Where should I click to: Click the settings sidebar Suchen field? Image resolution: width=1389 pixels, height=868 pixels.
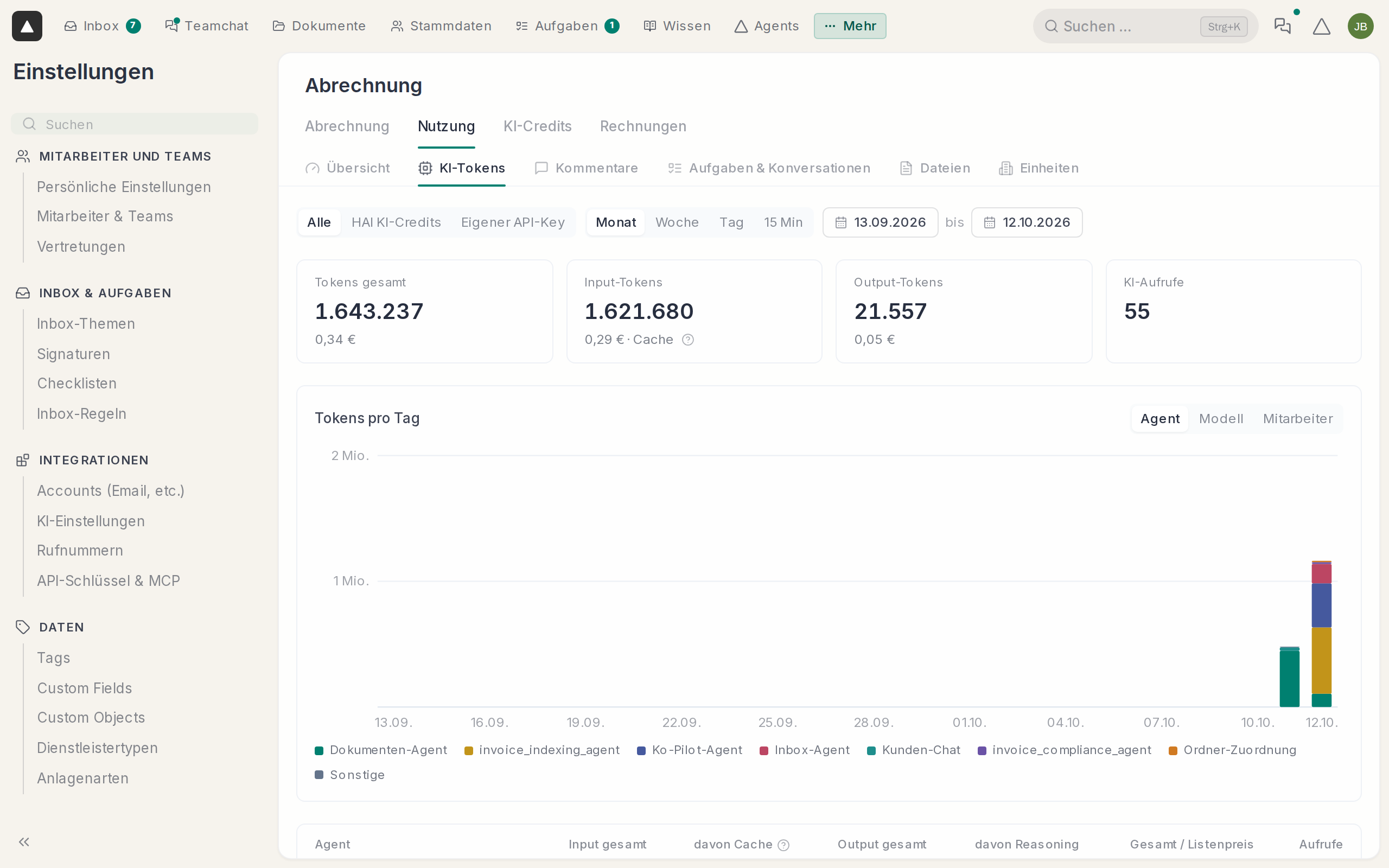tap(135, 124)
